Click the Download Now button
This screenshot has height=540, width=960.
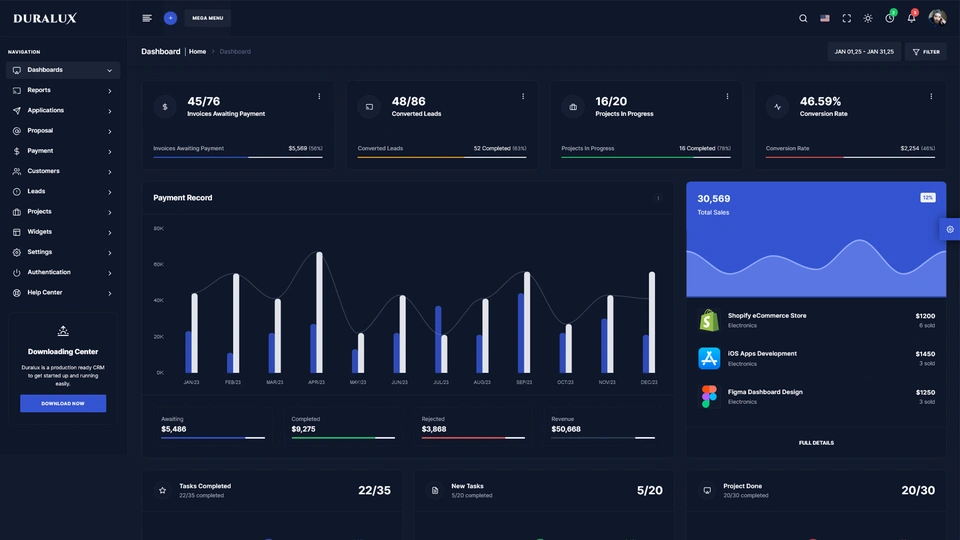(x=63, y=403)
